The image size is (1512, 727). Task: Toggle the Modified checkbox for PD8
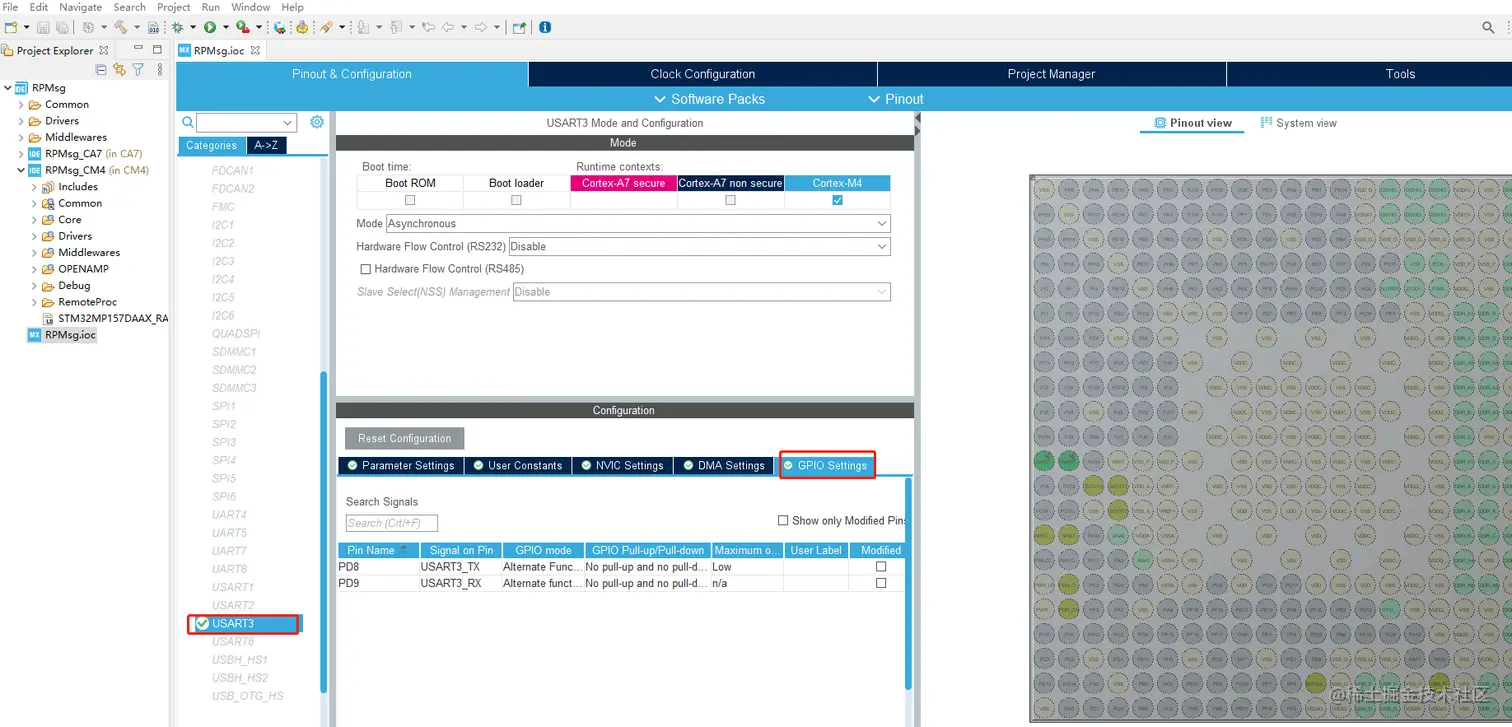[881, 567]
